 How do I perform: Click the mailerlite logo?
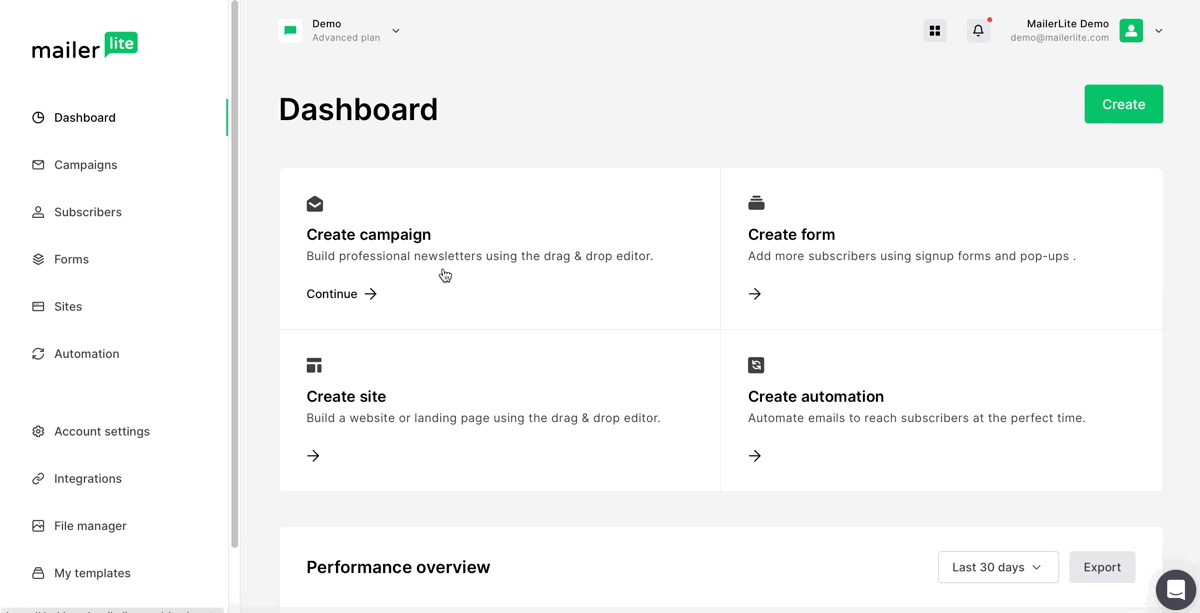tap(85, 47)
